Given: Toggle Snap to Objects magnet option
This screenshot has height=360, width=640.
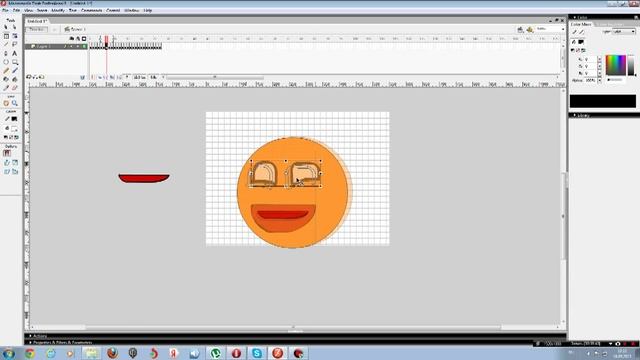Looking at the screenshot, I should pyautogui.click(x=7, y=153).
